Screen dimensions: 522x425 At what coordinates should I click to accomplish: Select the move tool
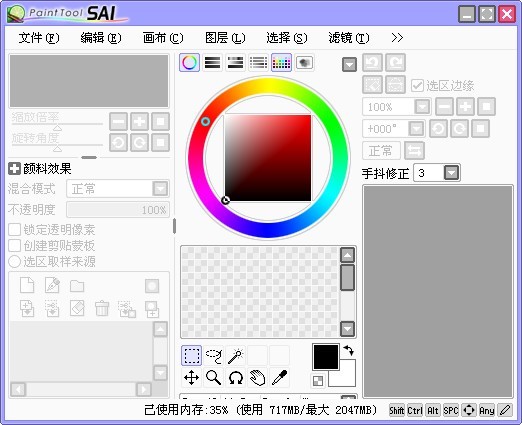[x=192, y=378]
